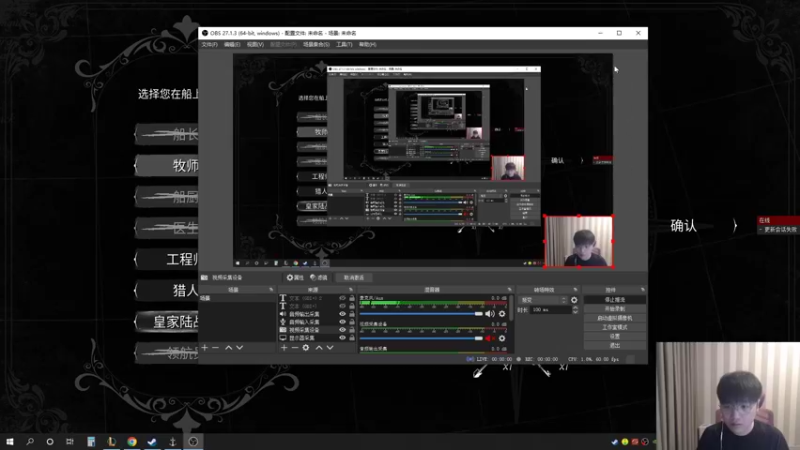The image size is (800, 450).
Task: Move source down with arrow icon
Action: coord(330,347)
